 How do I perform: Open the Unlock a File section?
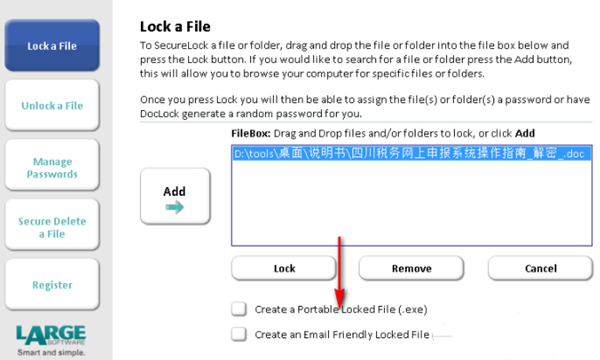(52, 105)
